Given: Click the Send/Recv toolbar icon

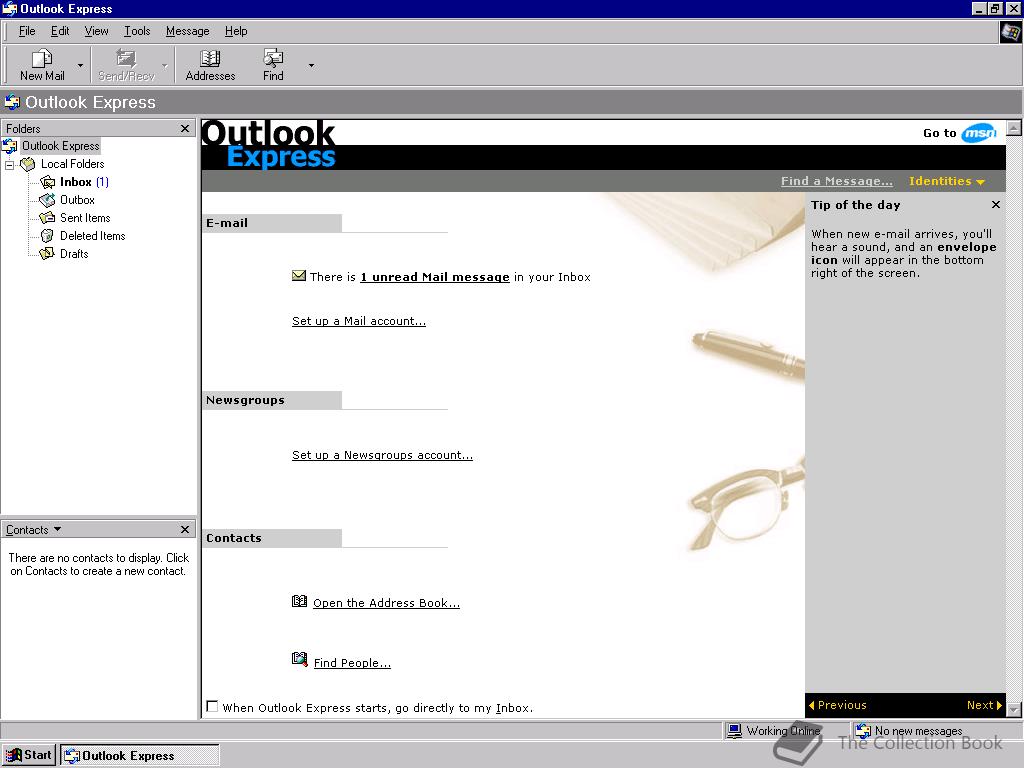Looking at the screenshot, I should [126, 59].
